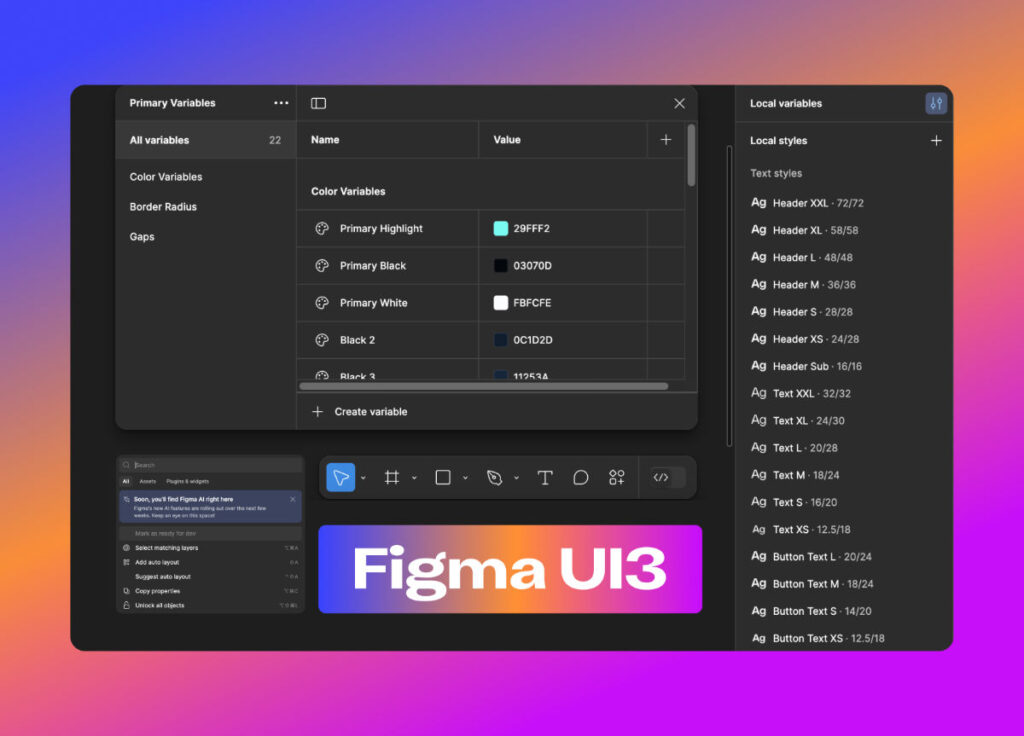Open the Actions panel icon in toolbar
The image size is (1024, 736).
[x=617, y=478]
